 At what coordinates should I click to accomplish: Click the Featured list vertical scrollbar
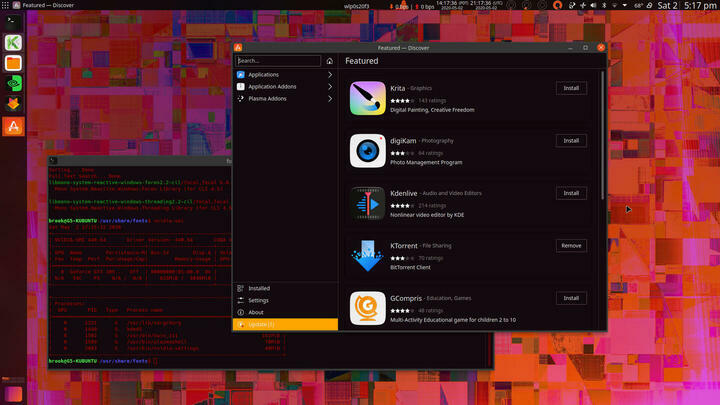tap(602, 135)
